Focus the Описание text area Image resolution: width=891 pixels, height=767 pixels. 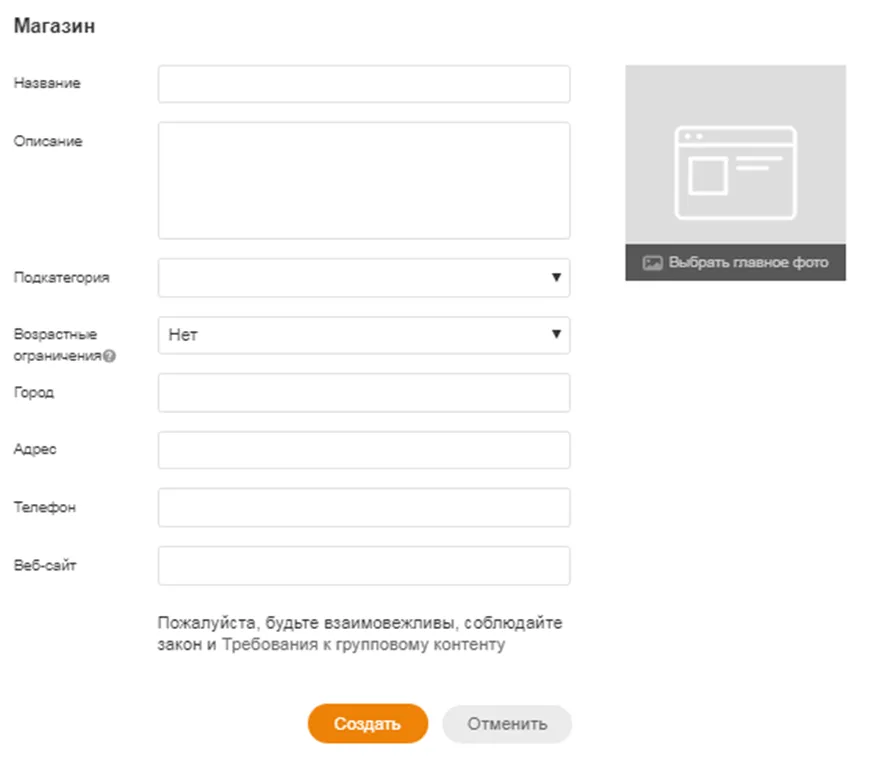click(364, 180)
